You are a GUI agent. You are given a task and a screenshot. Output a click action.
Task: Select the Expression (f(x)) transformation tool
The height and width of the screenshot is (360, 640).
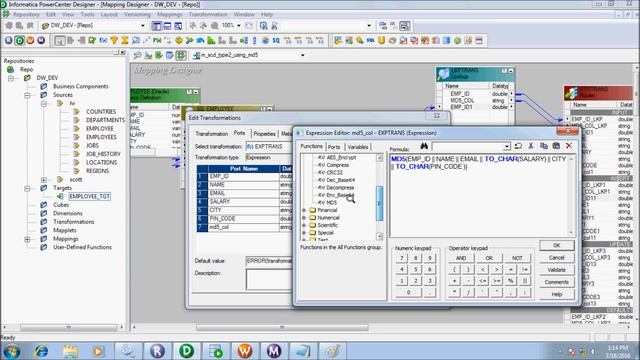(x=103, y=40)
